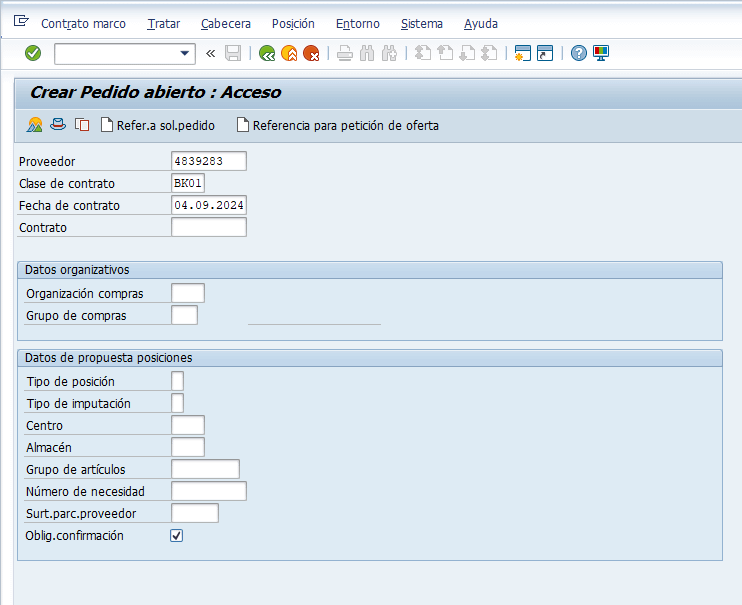
Task: Click the yellow Exit icon in toolbar
Action: click(289, 53)
